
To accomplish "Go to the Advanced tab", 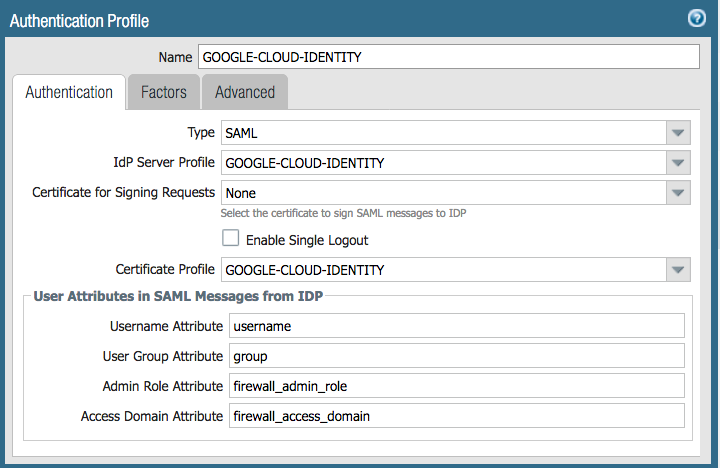I will point(245,92).
